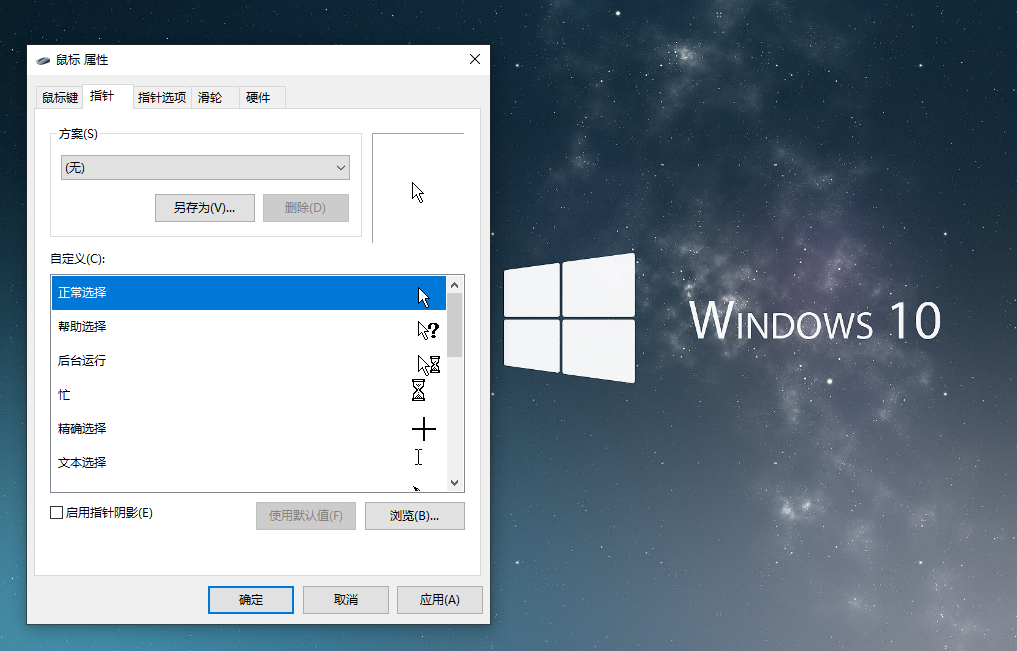1017x651 pixels.
Task: Click 浏览(B)... to browse cursors
Action: [414, 516]
